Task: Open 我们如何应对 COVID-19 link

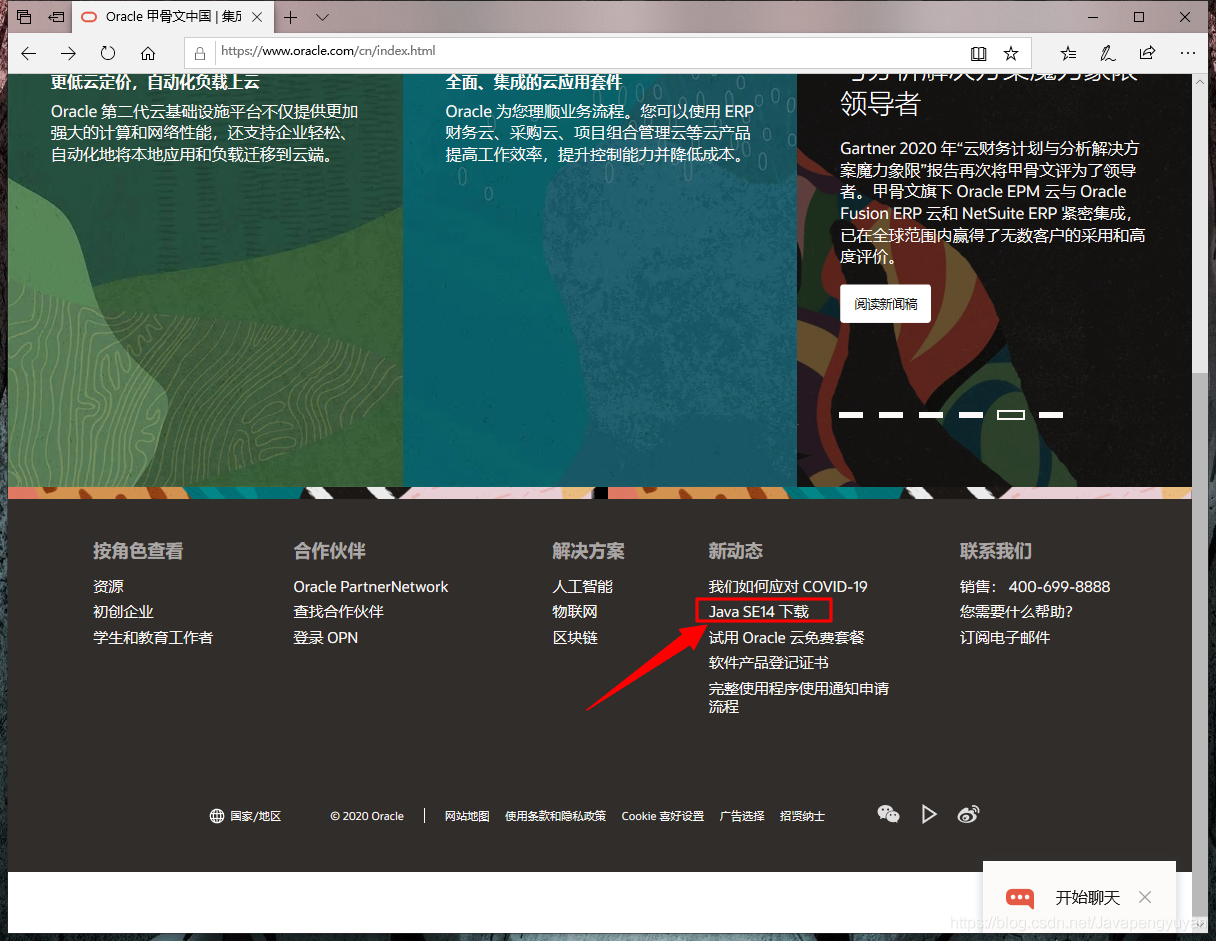Action: (788, 587)
